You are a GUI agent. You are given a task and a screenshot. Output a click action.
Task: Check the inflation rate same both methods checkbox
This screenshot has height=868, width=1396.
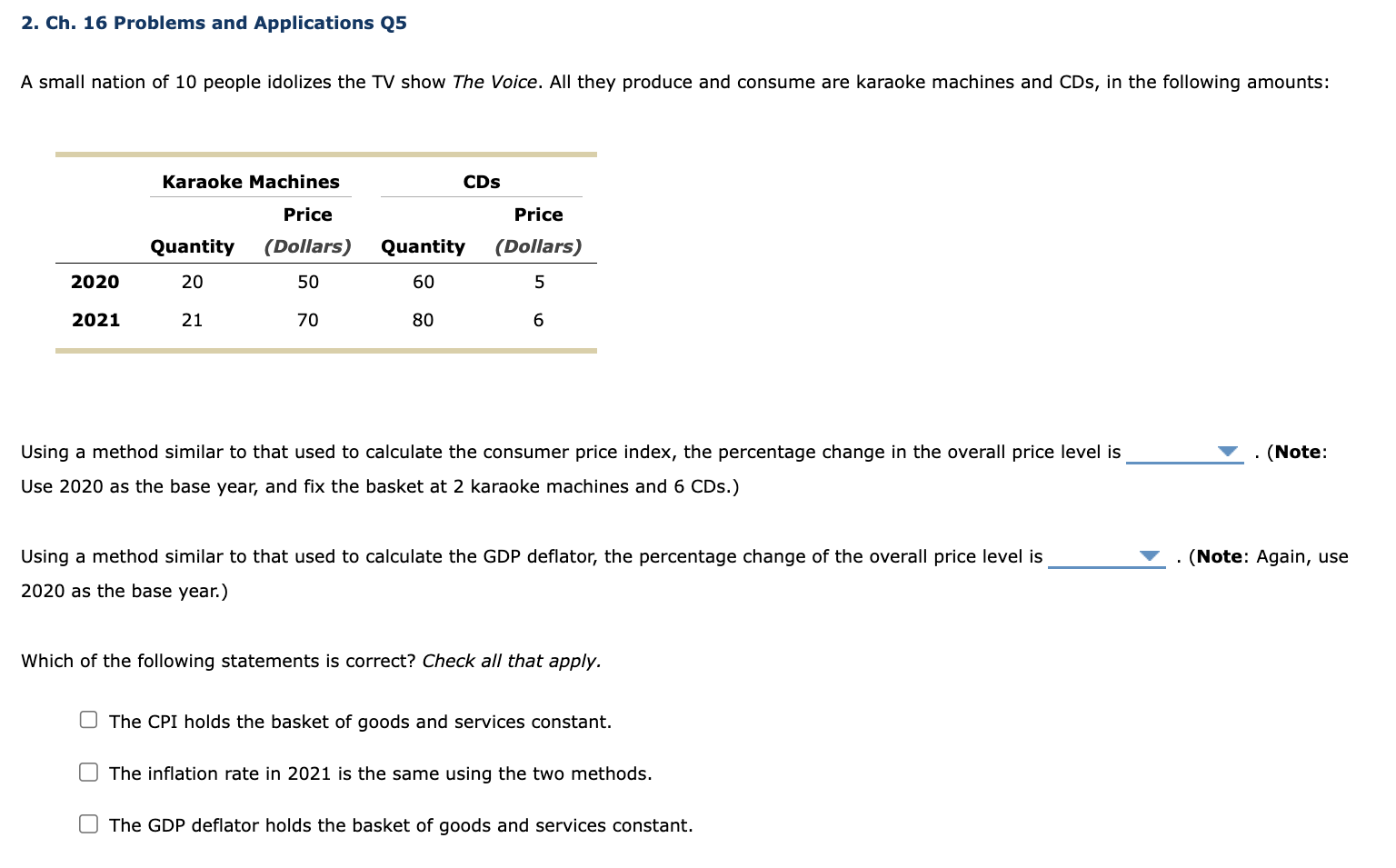(87, 771)
